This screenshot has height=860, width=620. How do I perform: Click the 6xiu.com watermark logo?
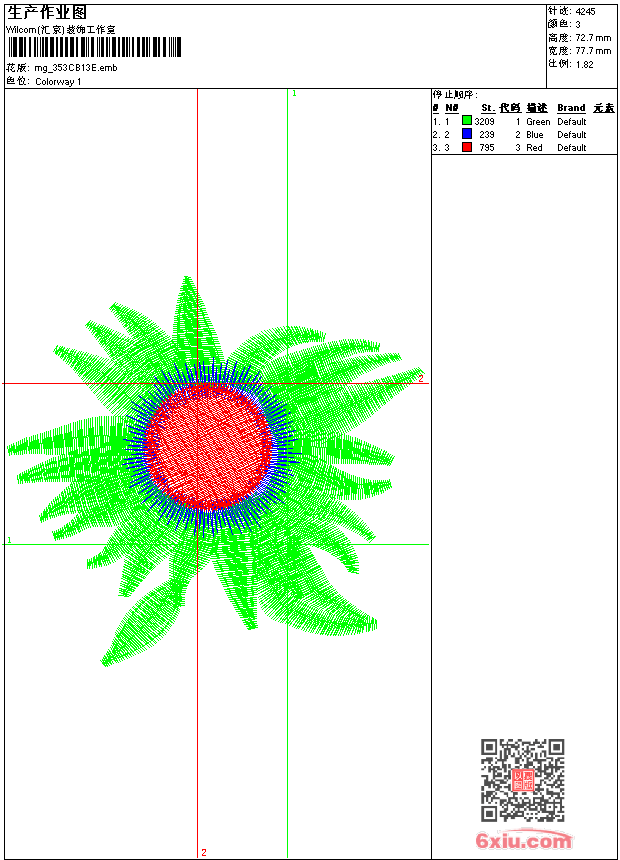click(x=524, y=841)
